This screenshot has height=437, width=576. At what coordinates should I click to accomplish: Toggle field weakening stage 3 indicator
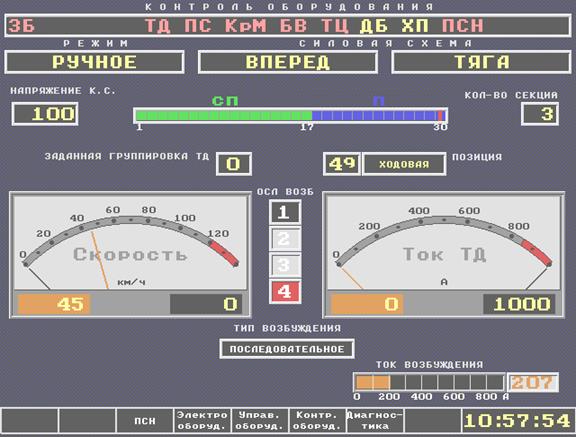click(285, 265)
